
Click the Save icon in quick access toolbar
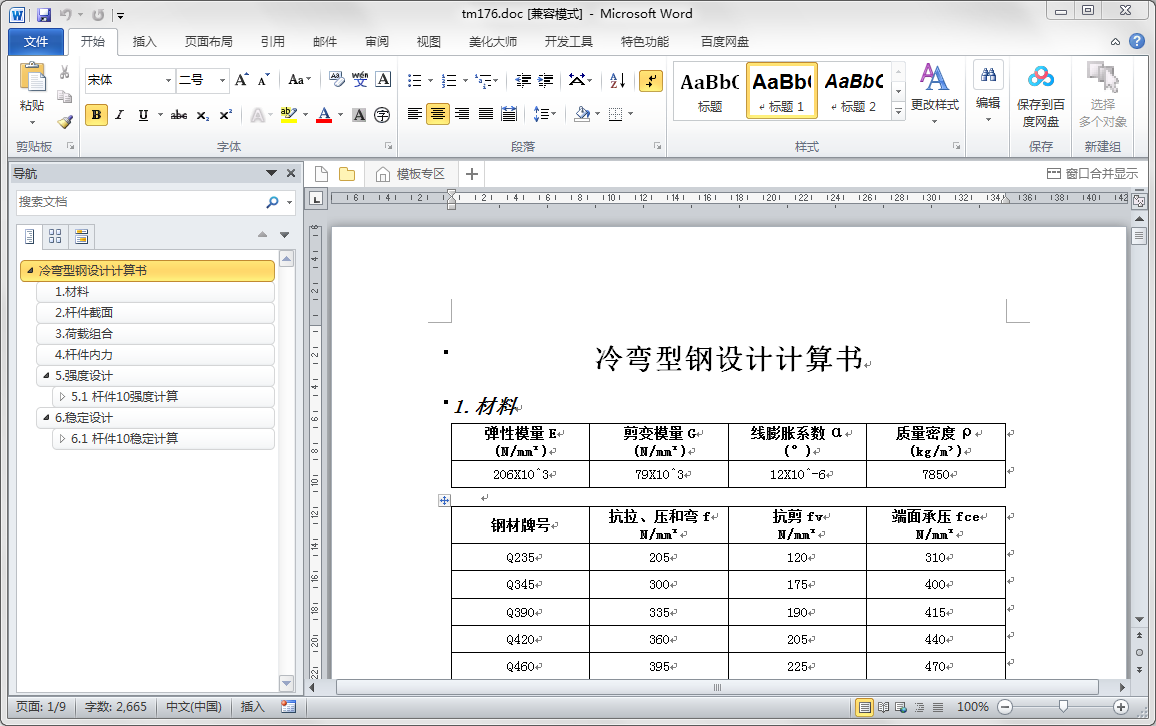[x=43, y=14]
